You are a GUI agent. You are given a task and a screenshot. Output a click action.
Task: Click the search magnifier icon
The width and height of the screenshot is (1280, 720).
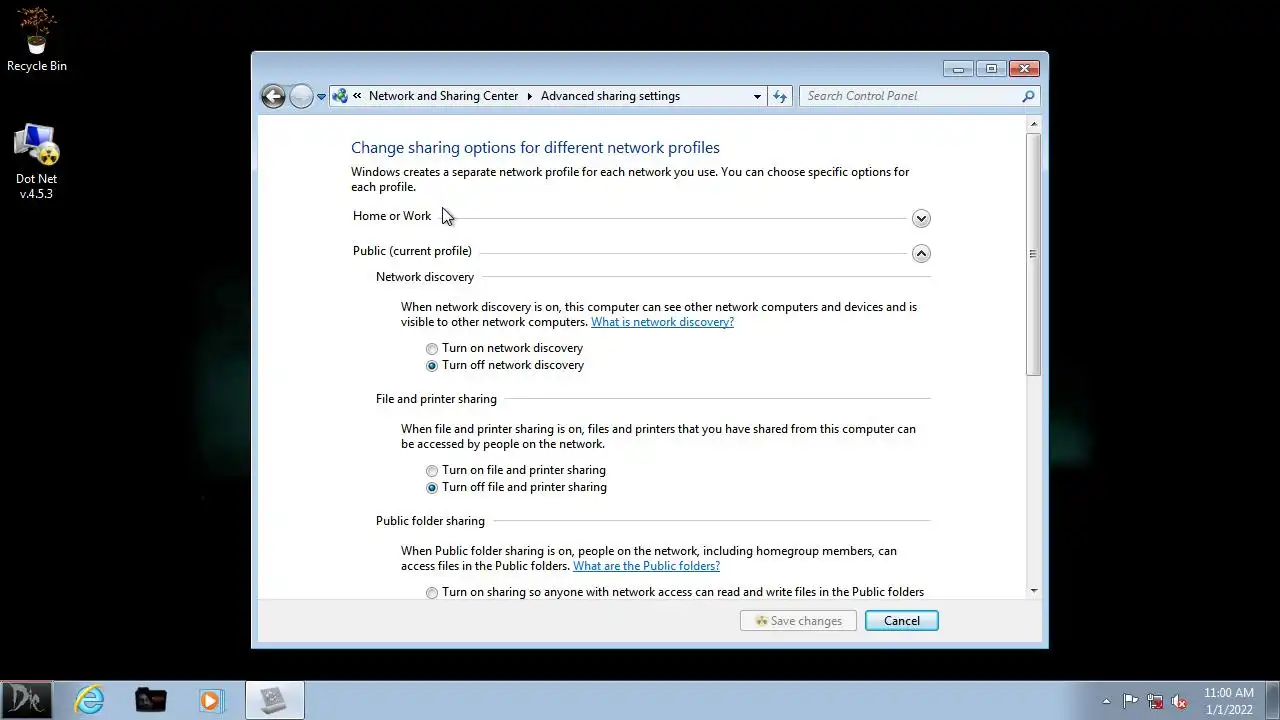(x=1028, y=96)
